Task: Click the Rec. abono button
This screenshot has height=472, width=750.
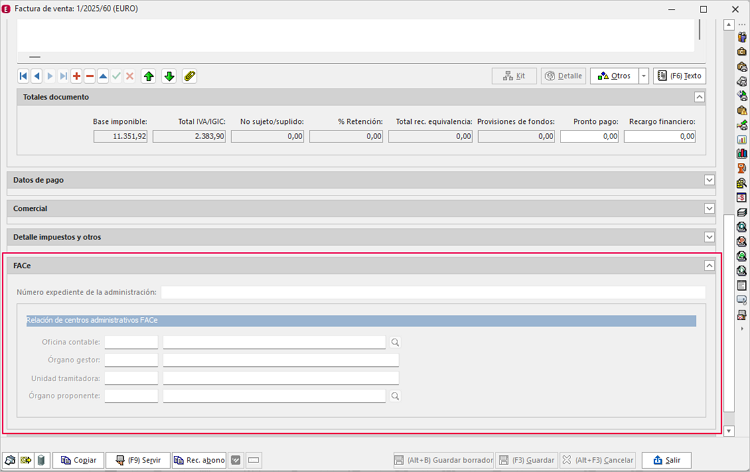Action: [199, 460]
